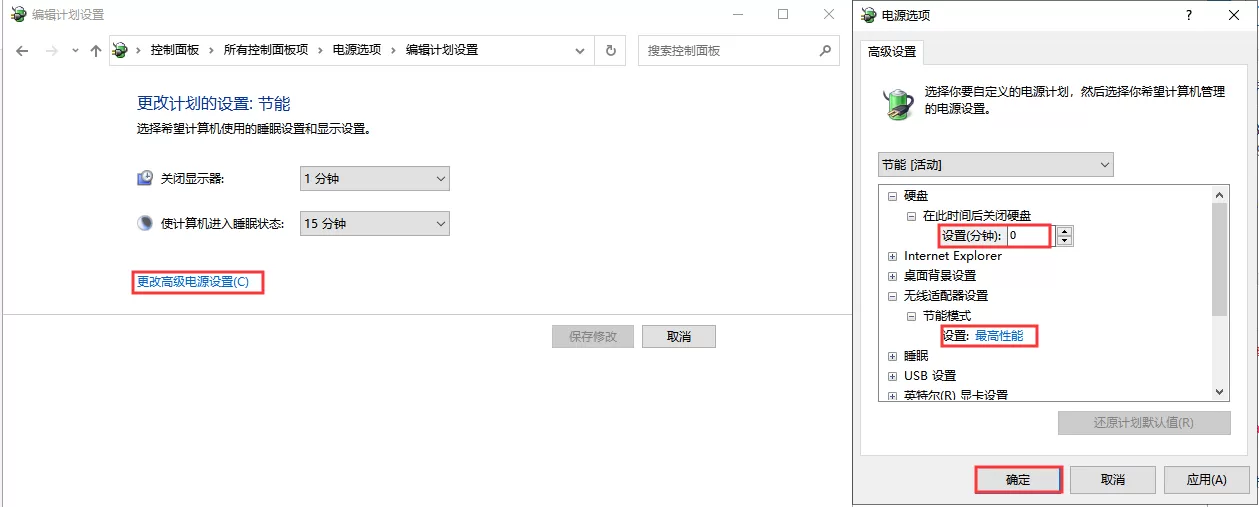Click the battery power plan icon in dialog
The height and width of the screenshot is (507, 1259).
pyautogui.click(x=898, y=102)
